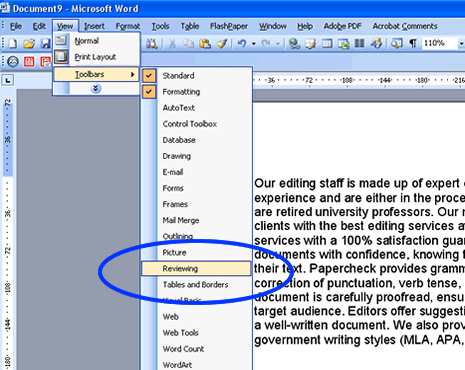Screen dimensions: 465x370
Task: Uncheck the Formatting toolbar checkmark
Action: click(x=149, y=92)
